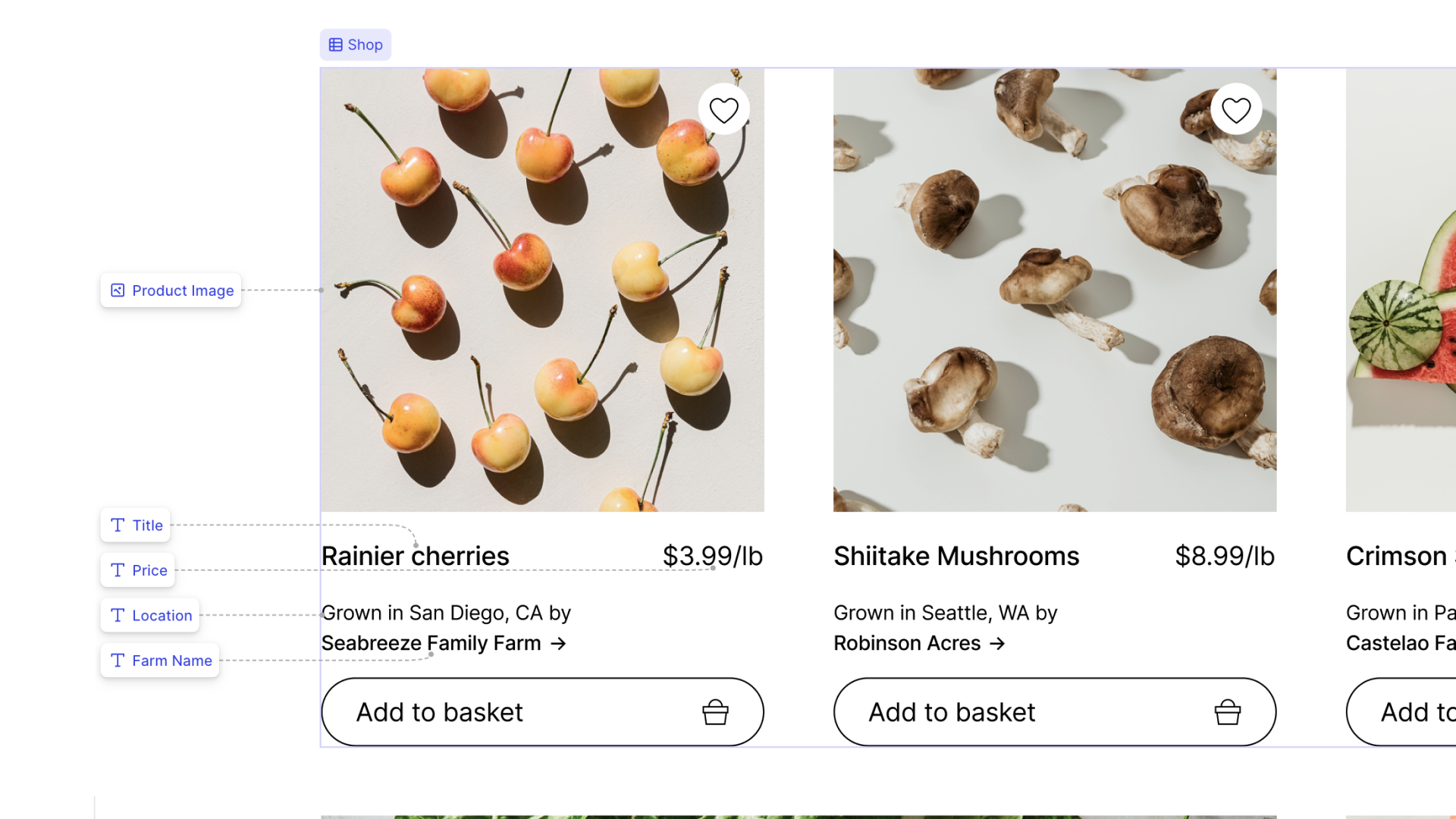Open the Seabreeze Family Farm link
Viewport: 1456px width, 819px height.
click(431, 644)
